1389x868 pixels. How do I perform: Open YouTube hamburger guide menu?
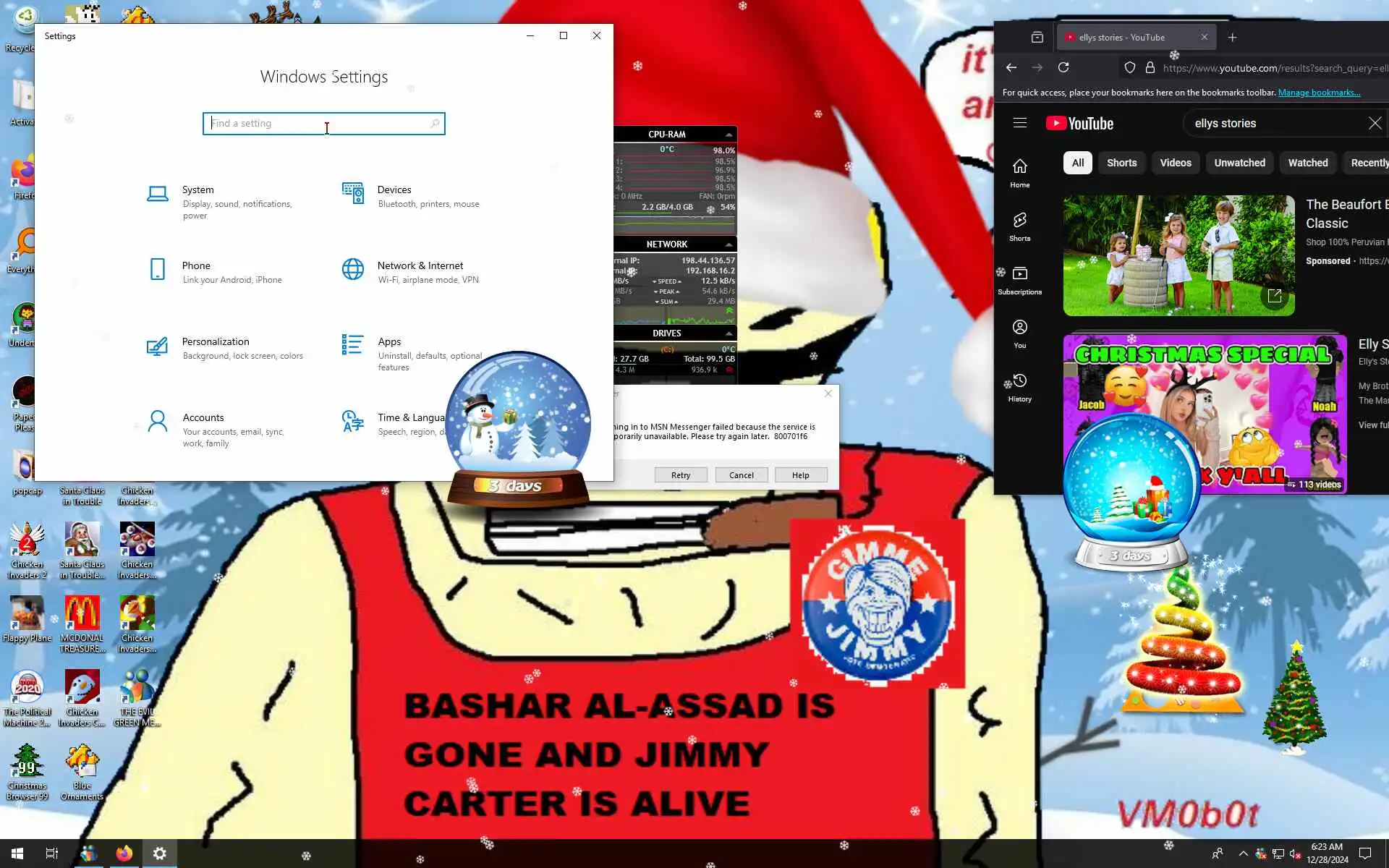(x=1019, y=123)
